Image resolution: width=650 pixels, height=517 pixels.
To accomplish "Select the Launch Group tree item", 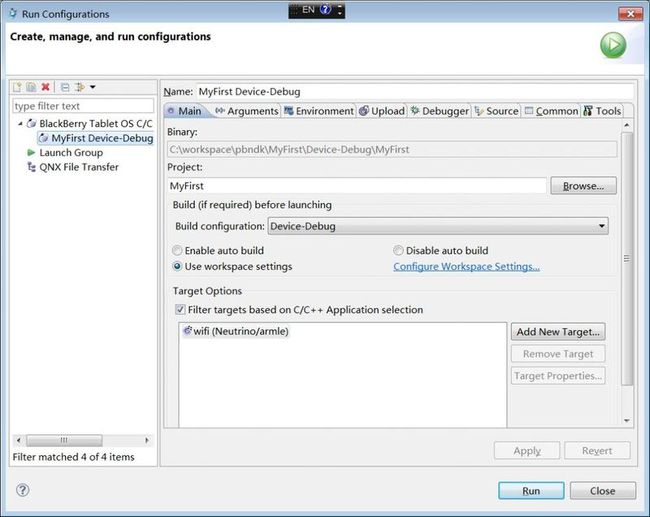I will [71, 153].
